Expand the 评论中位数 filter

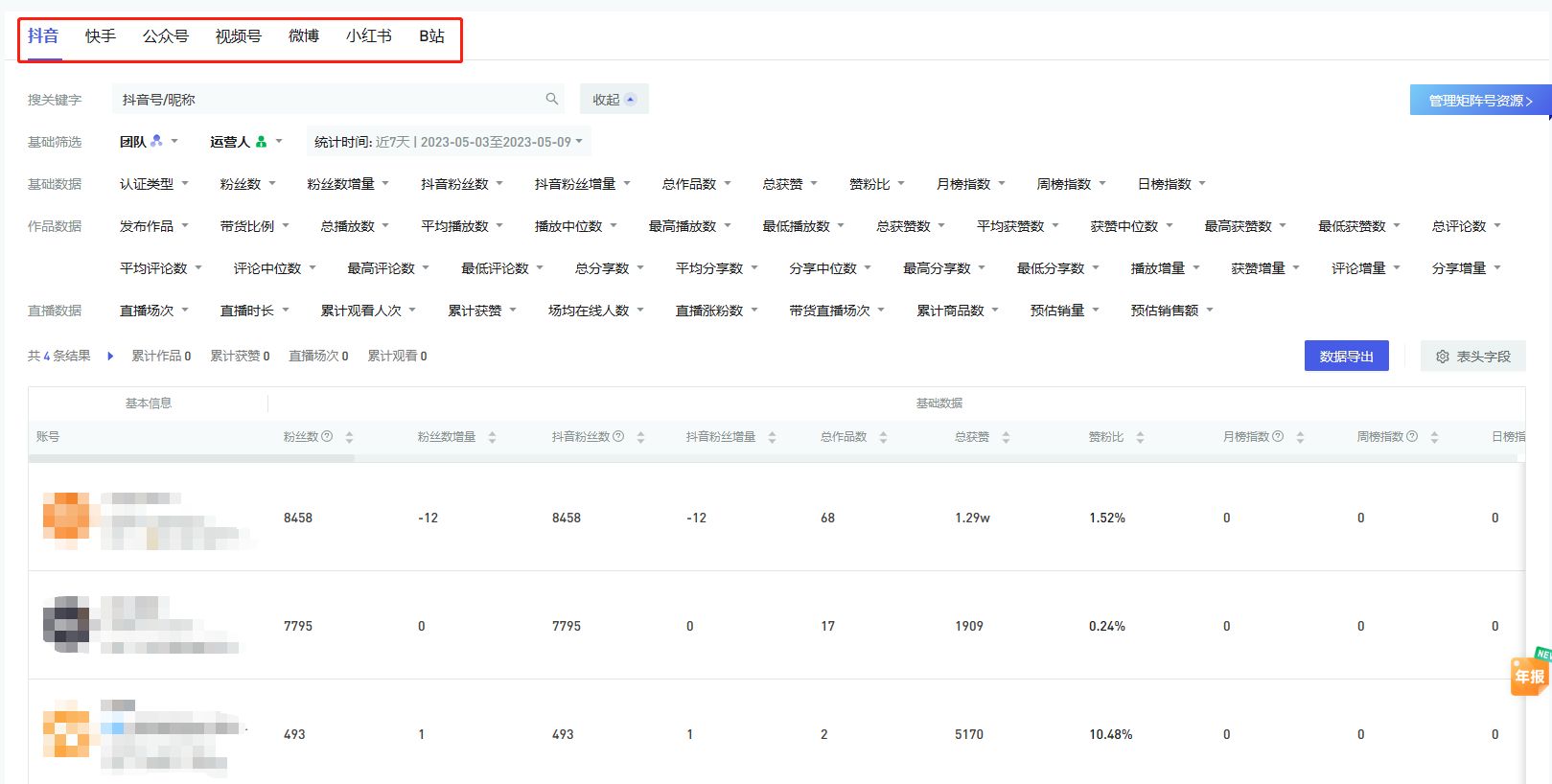(275, 268)
